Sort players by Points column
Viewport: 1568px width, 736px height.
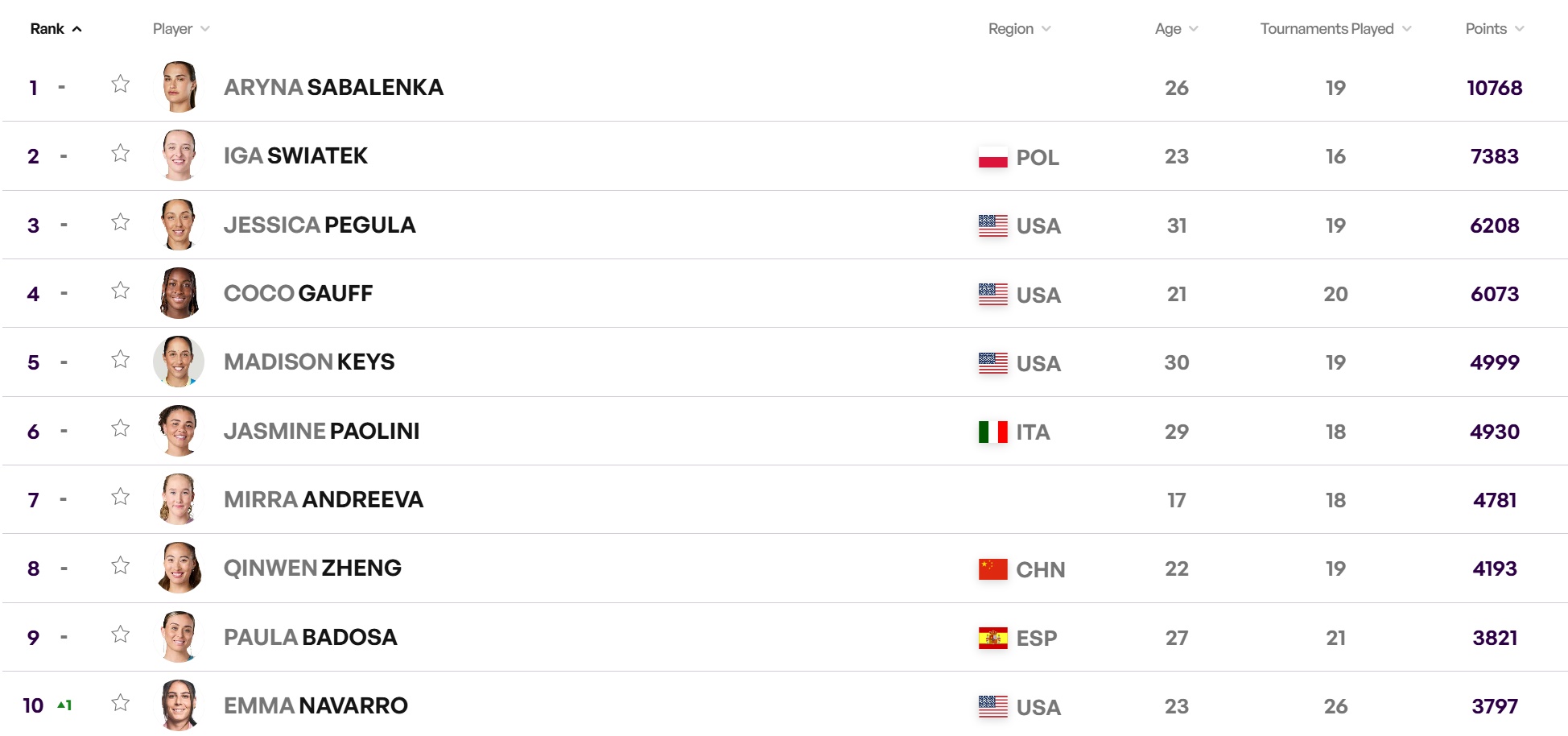pos(1495,29)
